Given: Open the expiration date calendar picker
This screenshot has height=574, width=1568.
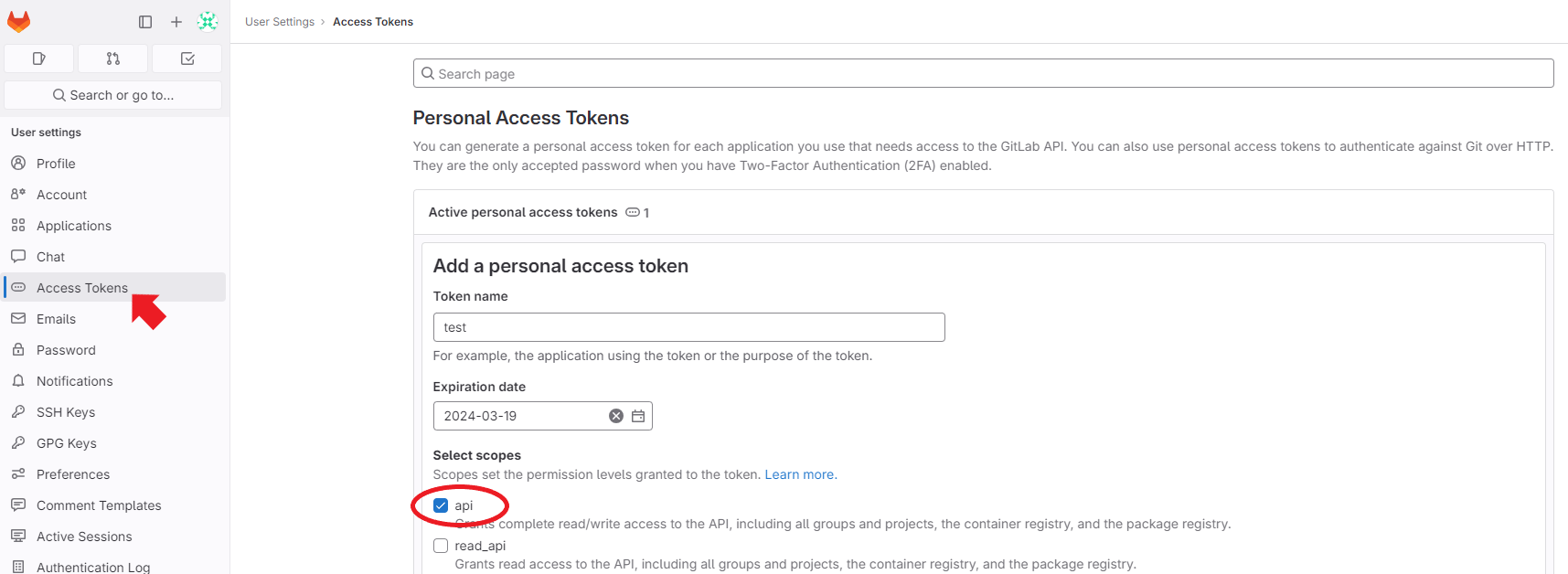Looking at the screenshot, I should point(638,416).
